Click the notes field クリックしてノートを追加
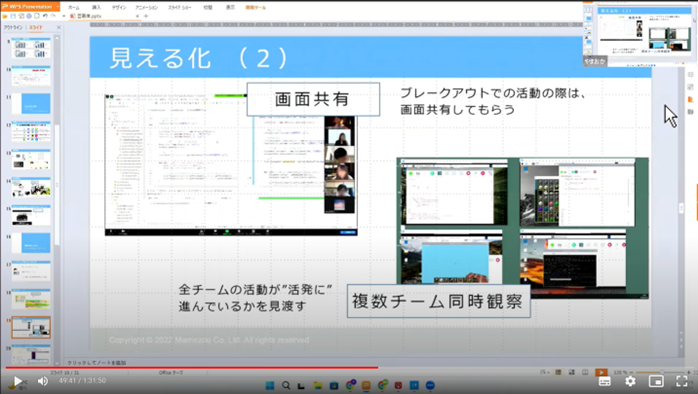The height and width of the screenshot is (394, 698). pos(97,363)
